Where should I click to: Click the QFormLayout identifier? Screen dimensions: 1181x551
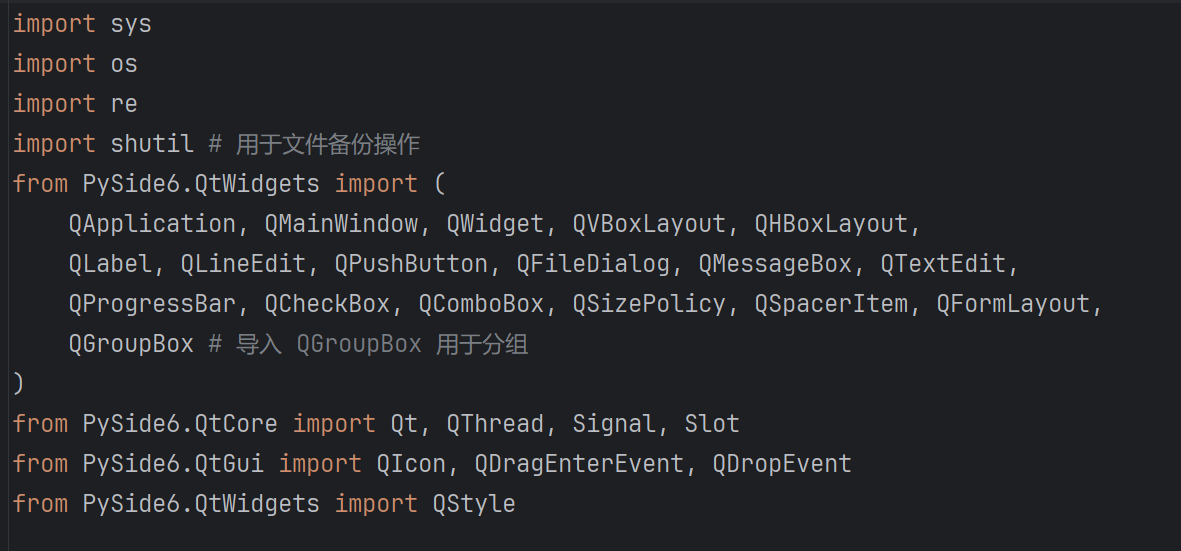pyautogui.click(x=1013, y=304)
